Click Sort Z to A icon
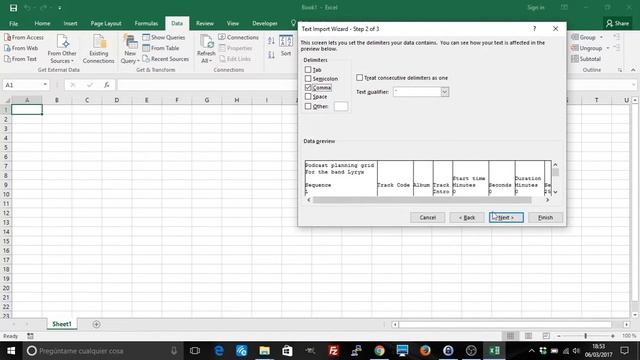The image size is (640, 360). click(271, 55)
